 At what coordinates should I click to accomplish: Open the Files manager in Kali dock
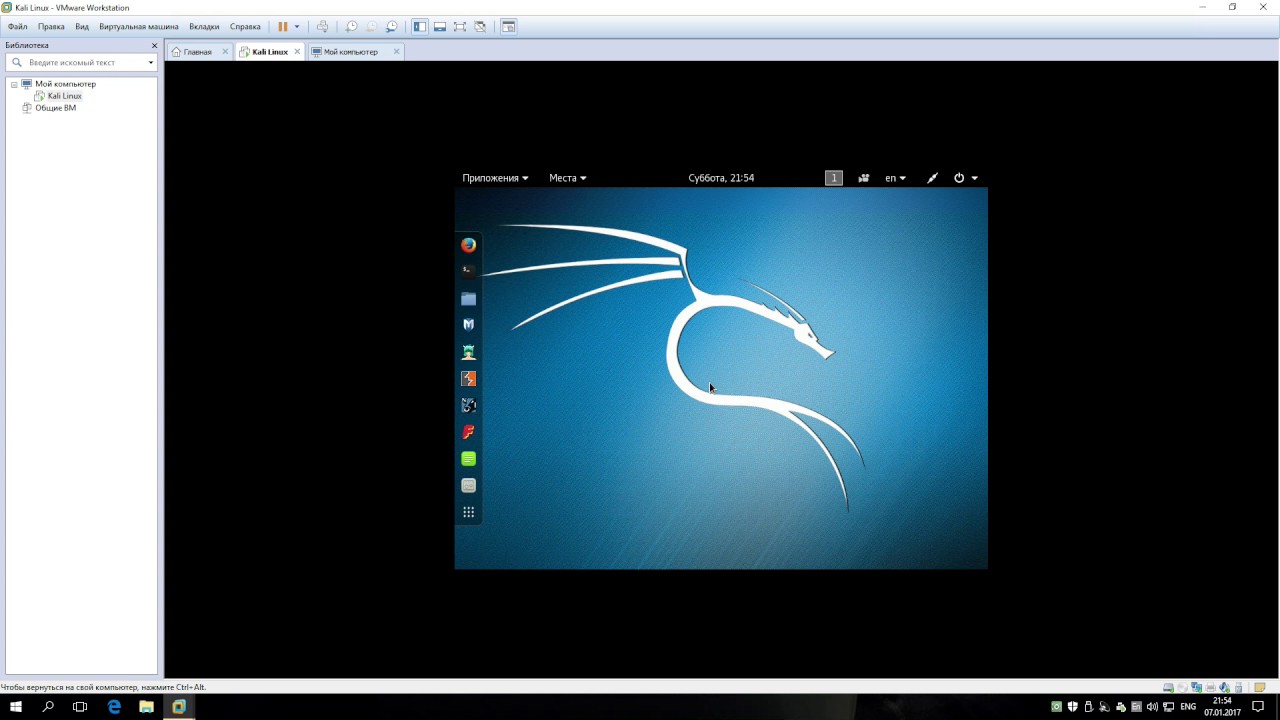(x=468, y=298)
